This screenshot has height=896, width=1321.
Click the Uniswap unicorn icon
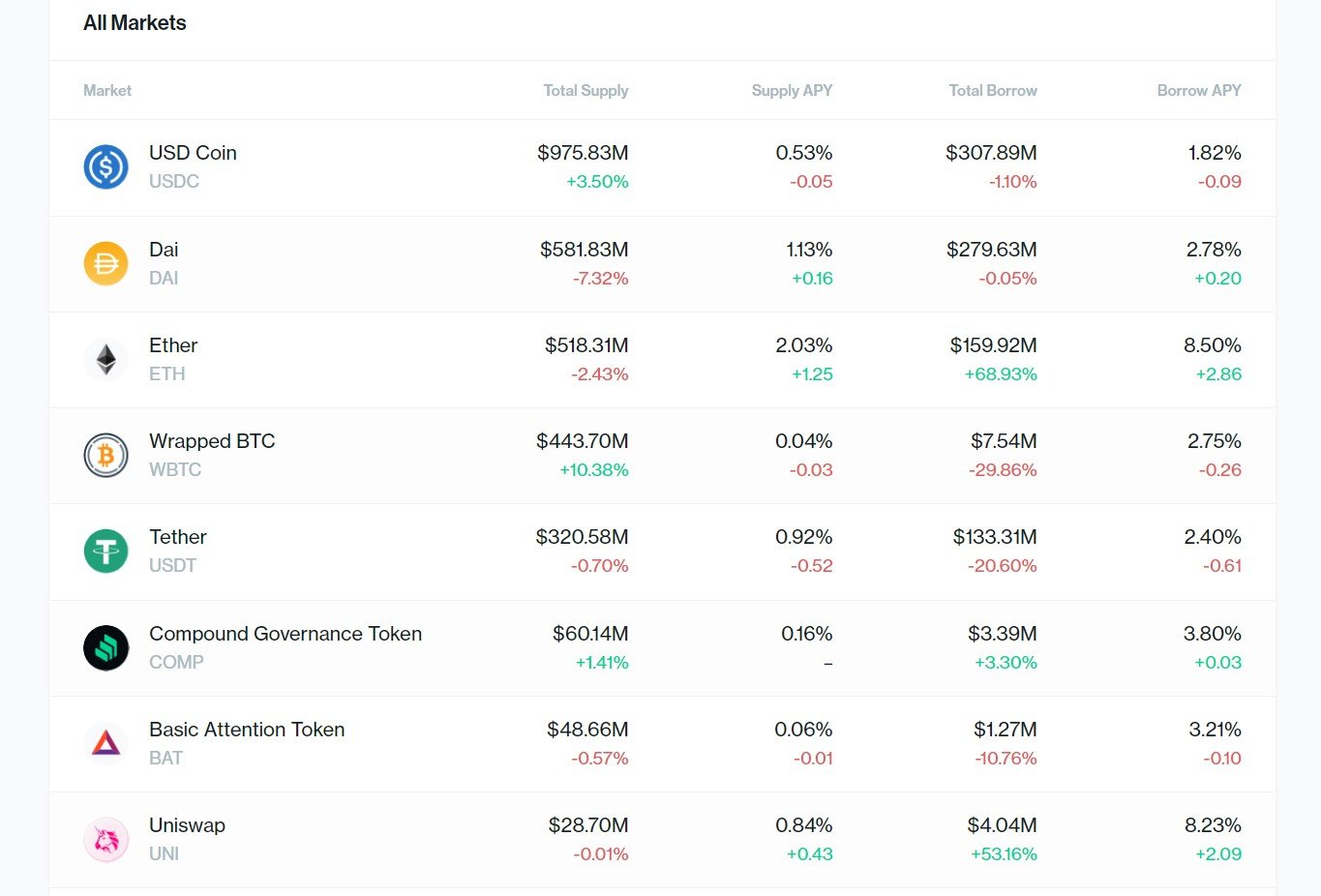(106, 840)
